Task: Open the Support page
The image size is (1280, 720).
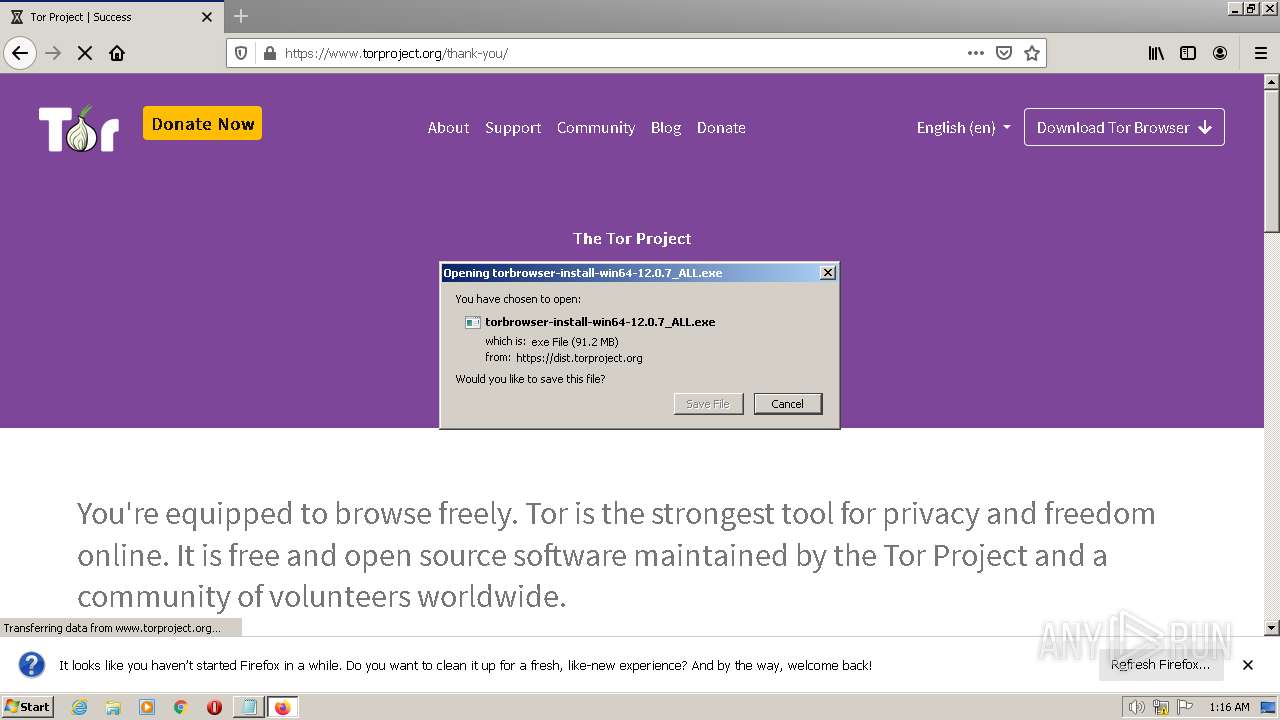Action: (513, 127)
